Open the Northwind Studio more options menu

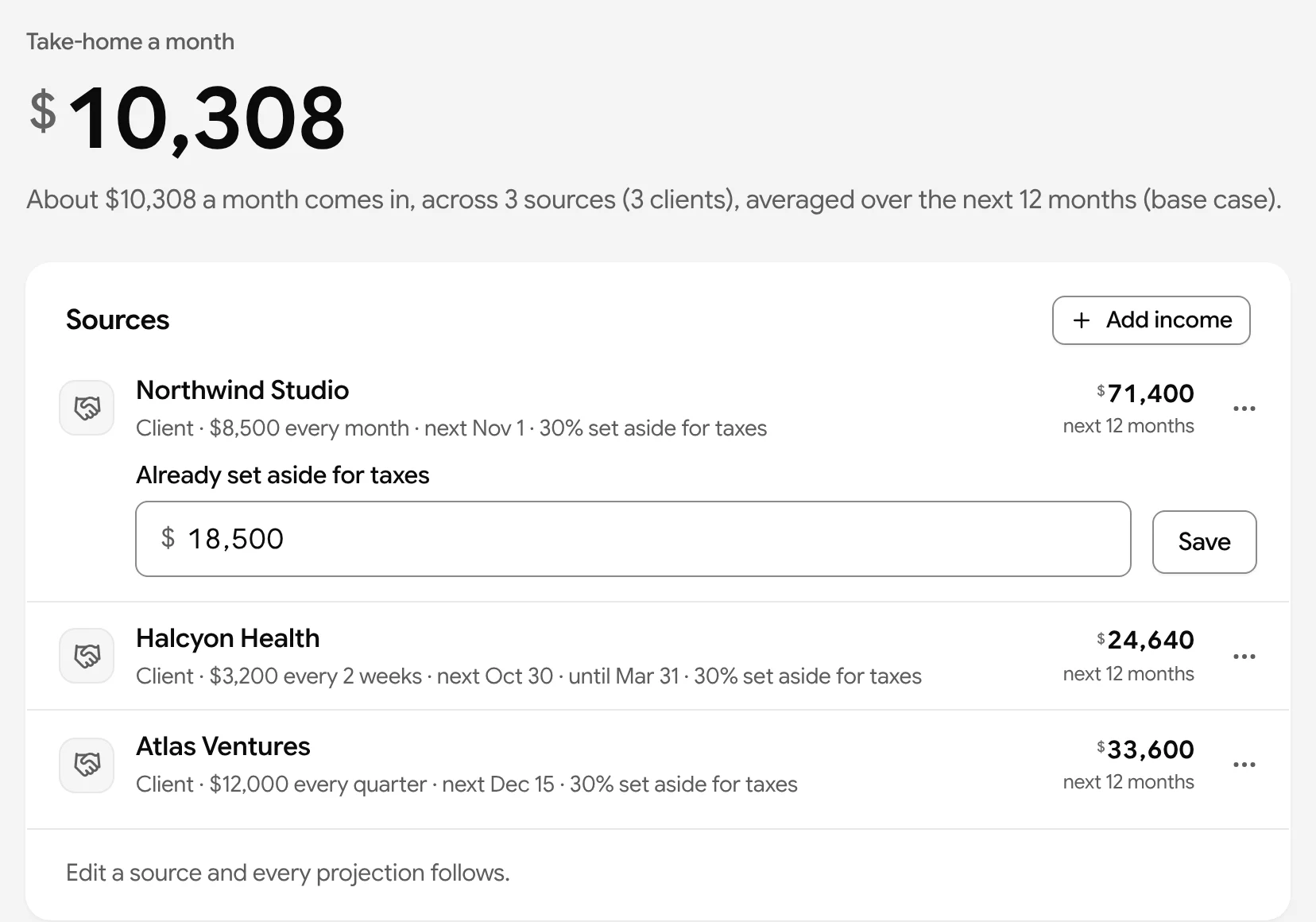coord(1244,409)
